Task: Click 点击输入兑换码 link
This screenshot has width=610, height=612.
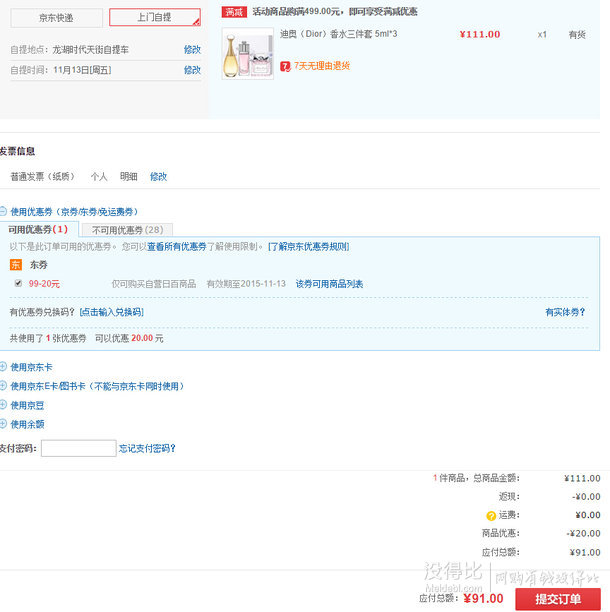Action: tap(112, 312)
